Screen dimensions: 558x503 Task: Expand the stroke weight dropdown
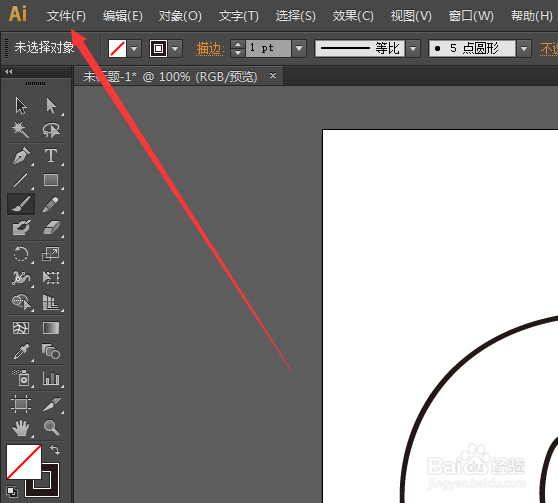299,48
